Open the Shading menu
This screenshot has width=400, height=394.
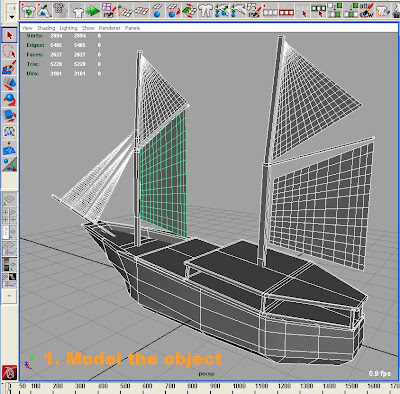pyautogui.click(x=46, y=28)
